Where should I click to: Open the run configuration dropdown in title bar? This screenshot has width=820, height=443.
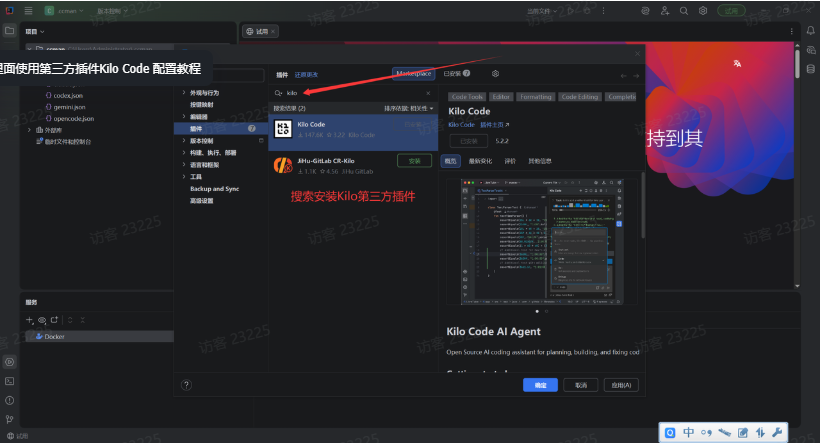click(x=542, y=10)
